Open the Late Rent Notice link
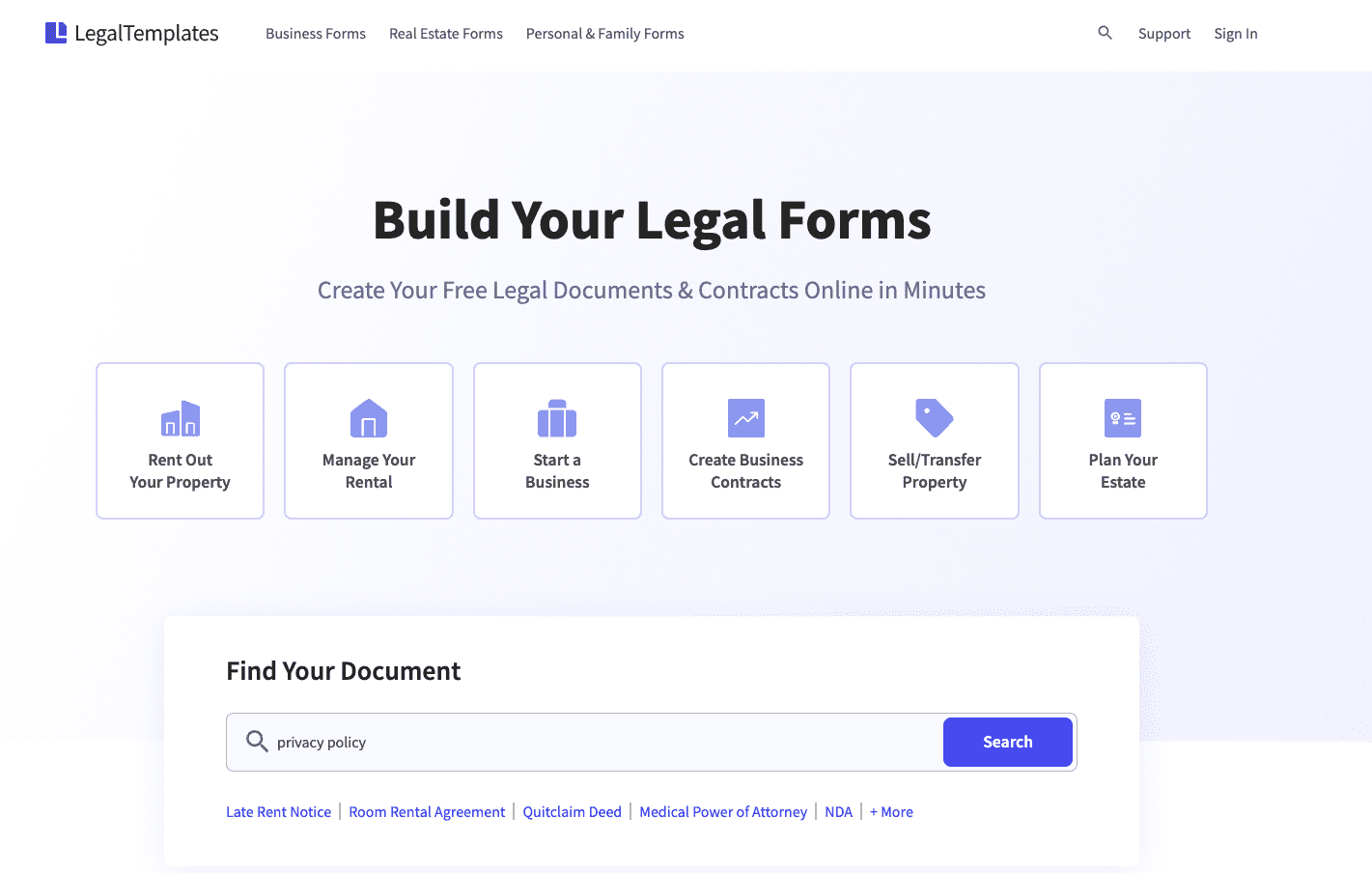 [278, 812]
